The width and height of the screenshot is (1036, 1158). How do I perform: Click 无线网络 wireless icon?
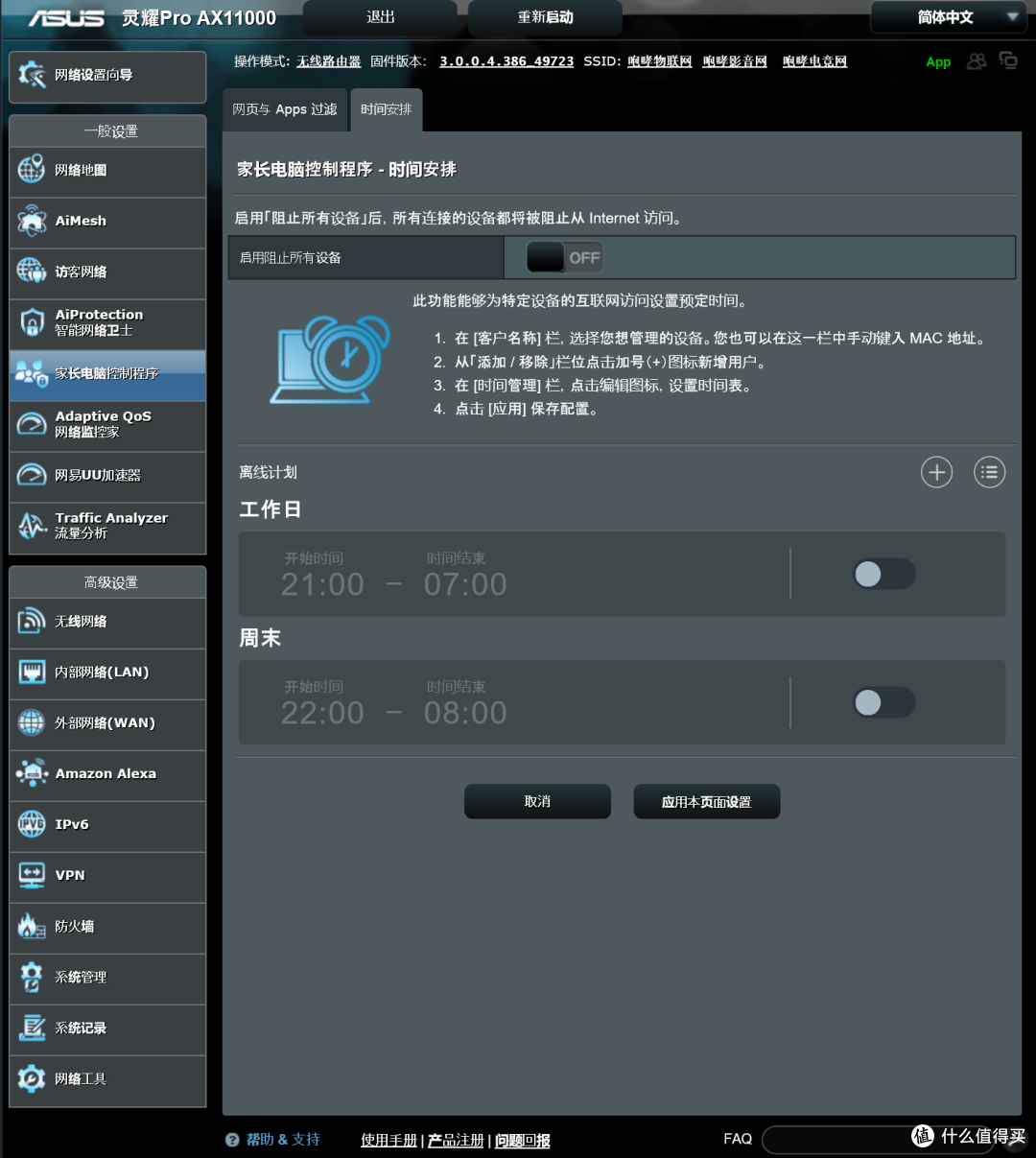[32, 622]
